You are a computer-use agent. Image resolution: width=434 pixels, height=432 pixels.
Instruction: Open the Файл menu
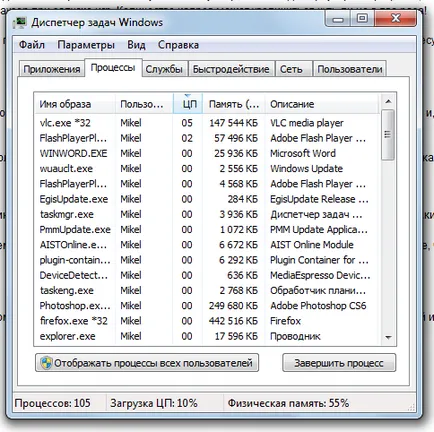32,45
